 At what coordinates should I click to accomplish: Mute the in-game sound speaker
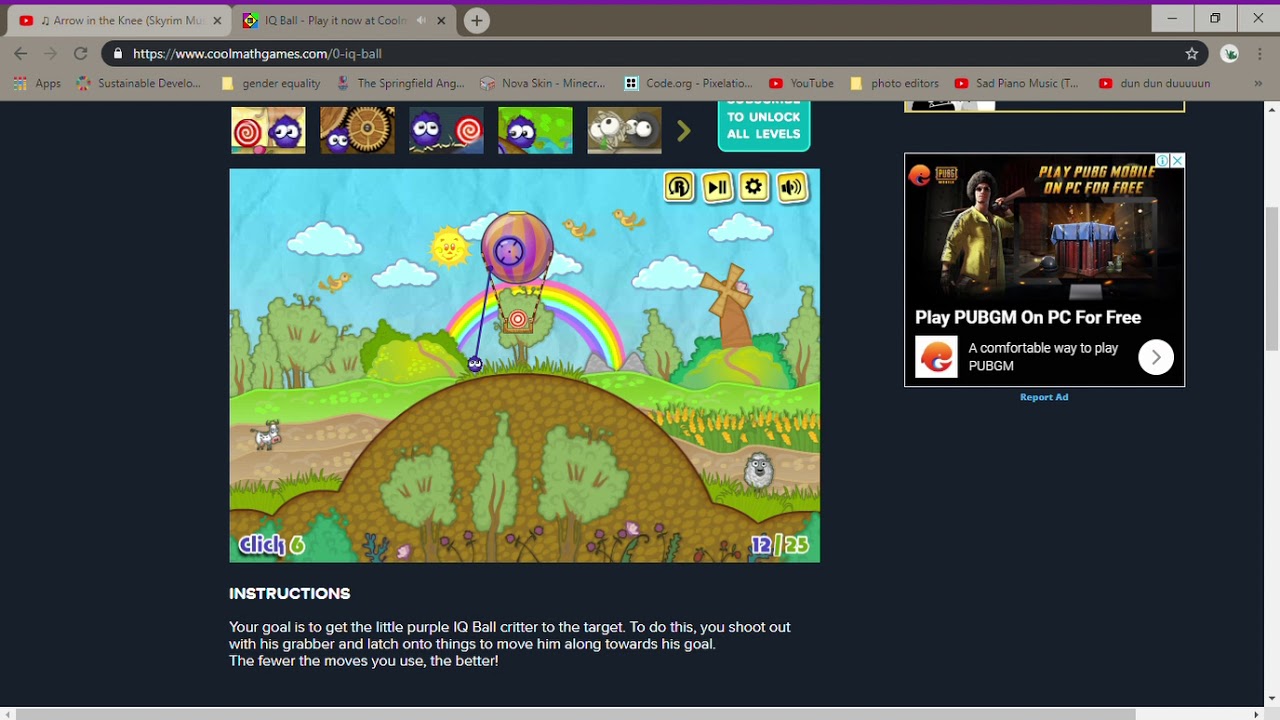point(792,187)
